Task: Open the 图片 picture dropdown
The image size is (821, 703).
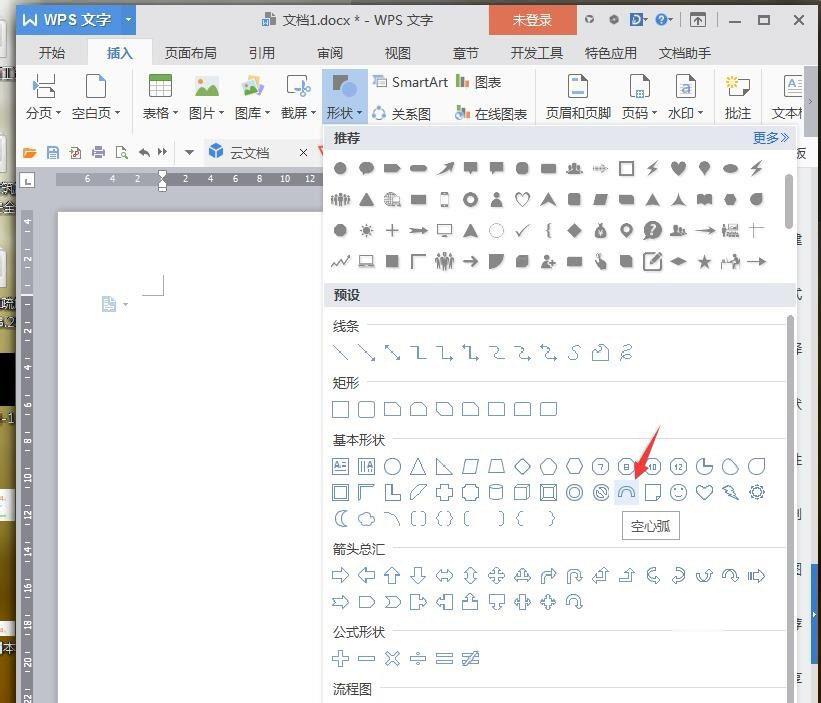Action: click(206, 95)
